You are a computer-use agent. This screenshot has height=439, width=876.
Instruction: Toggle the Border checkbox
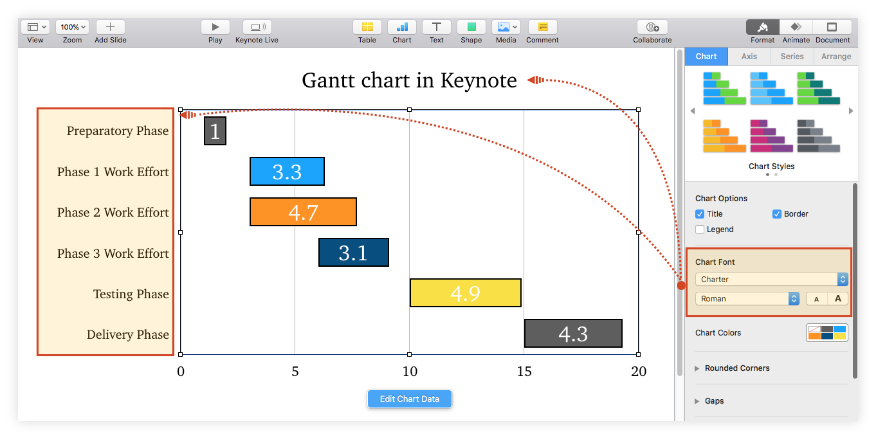[777, 214]
